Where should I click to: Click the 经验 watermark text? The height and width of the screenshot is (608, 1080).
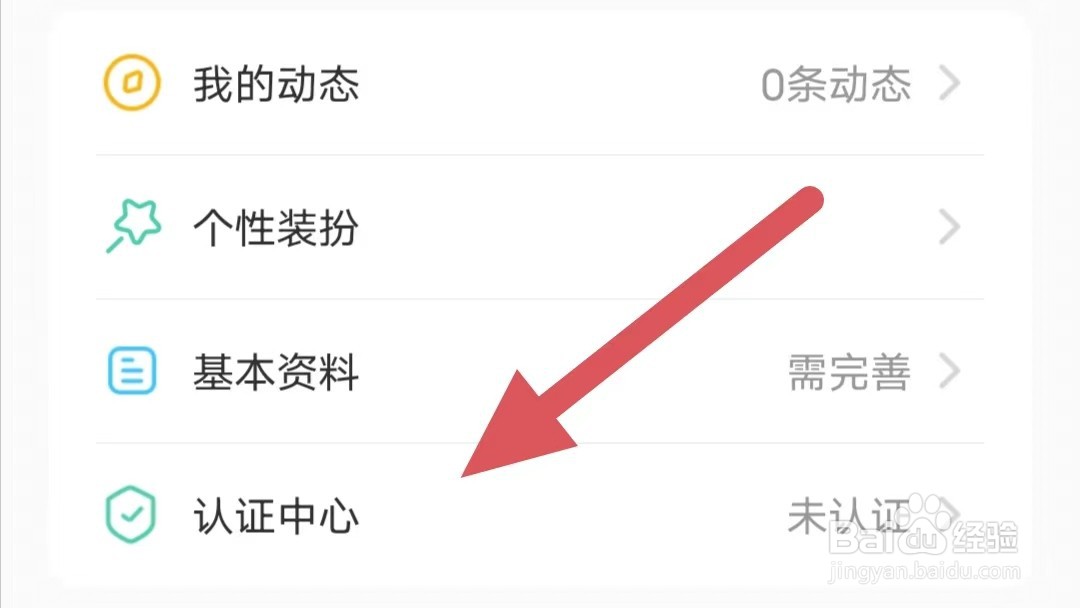pos(985,537)
